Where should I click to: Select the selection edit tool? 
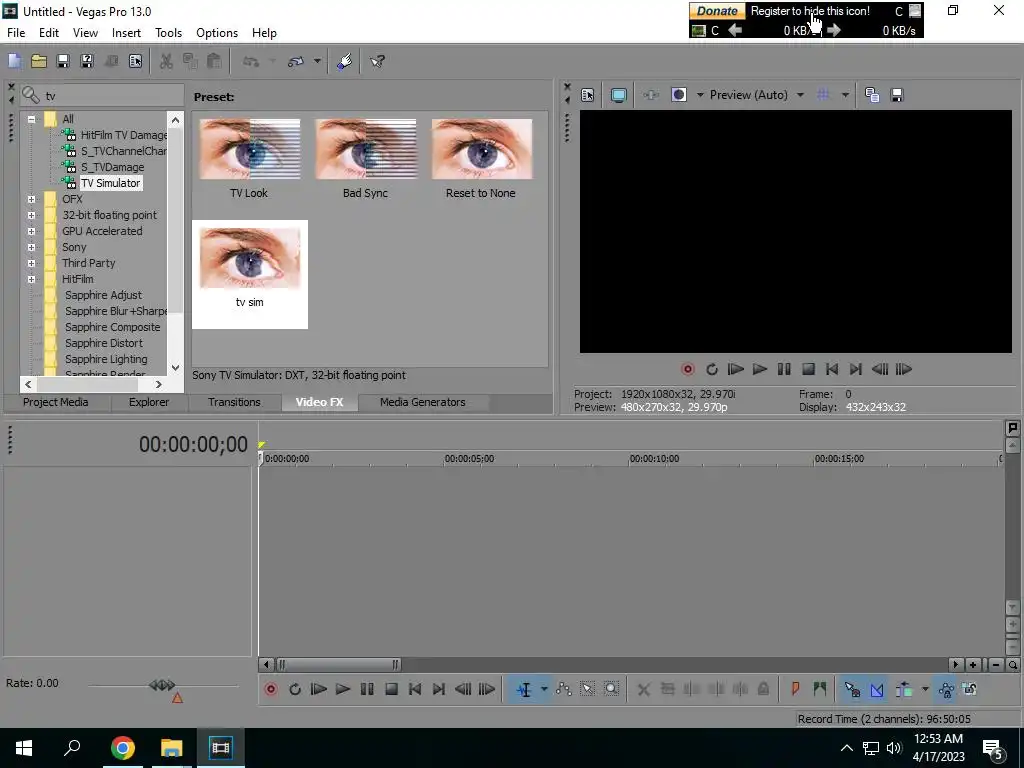tap(587, 689)
